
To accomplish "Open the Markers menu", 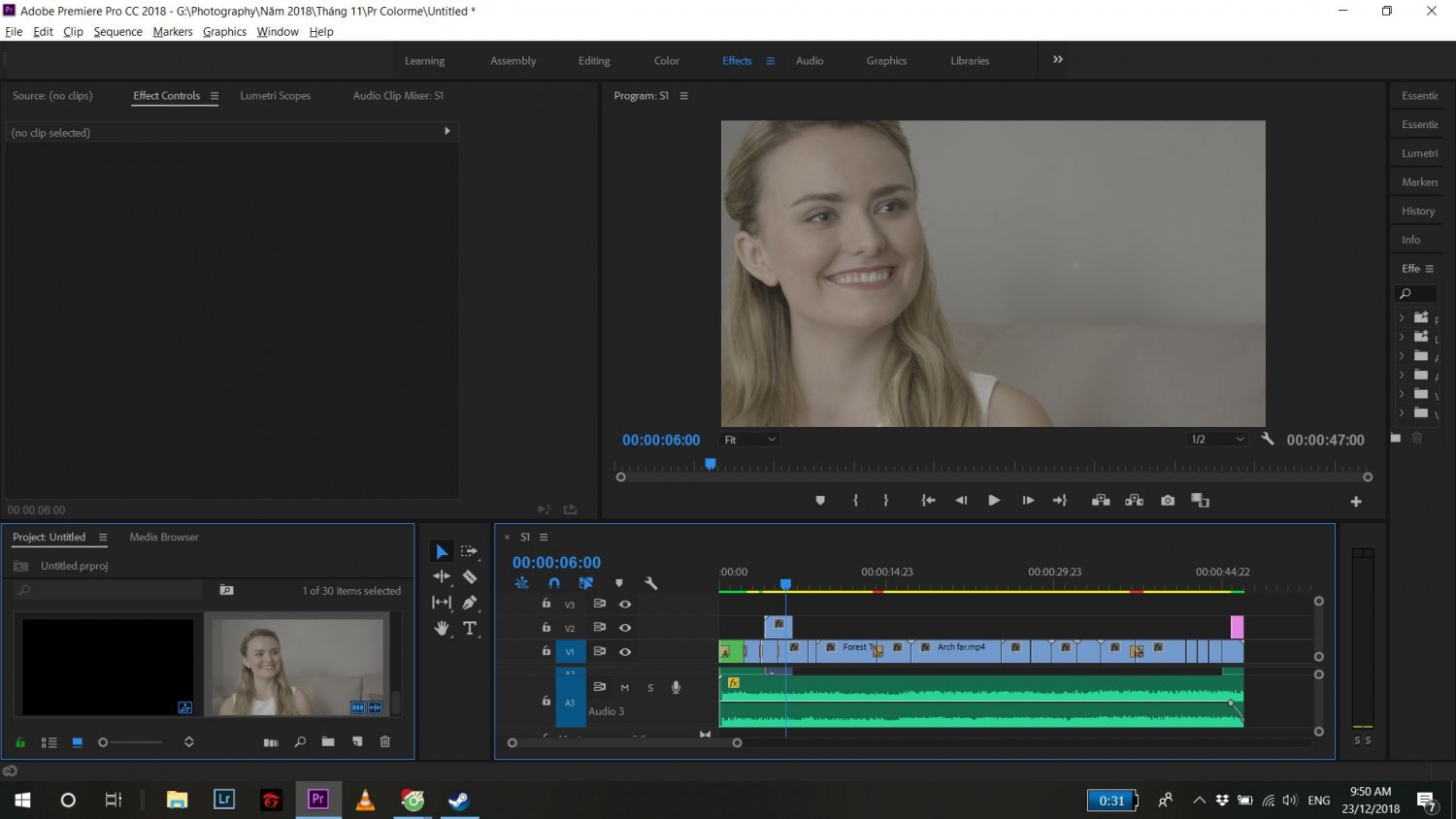I will pos(173,32).
